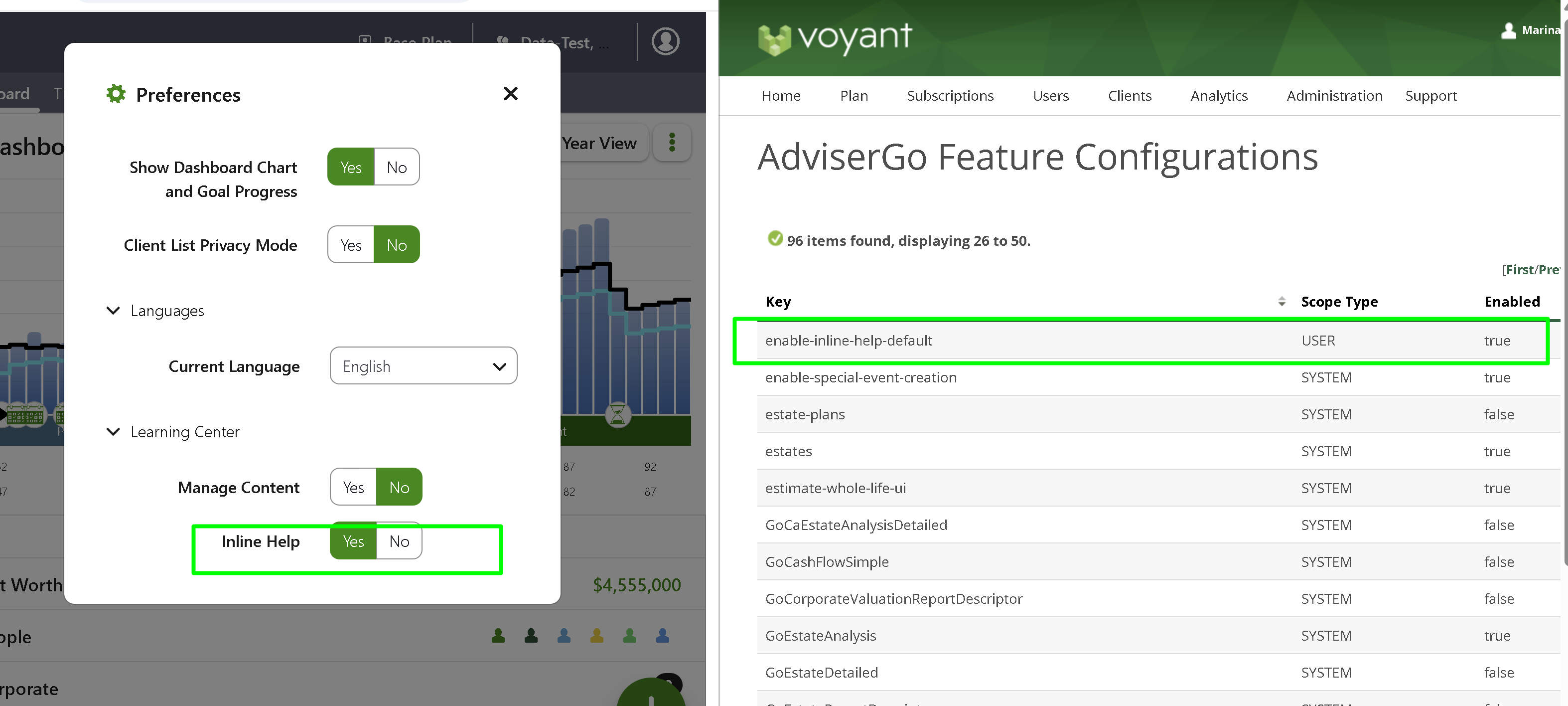Click the First/Prev pagination link
Screen dimensions: 1568x706
tap(1533, 269)
